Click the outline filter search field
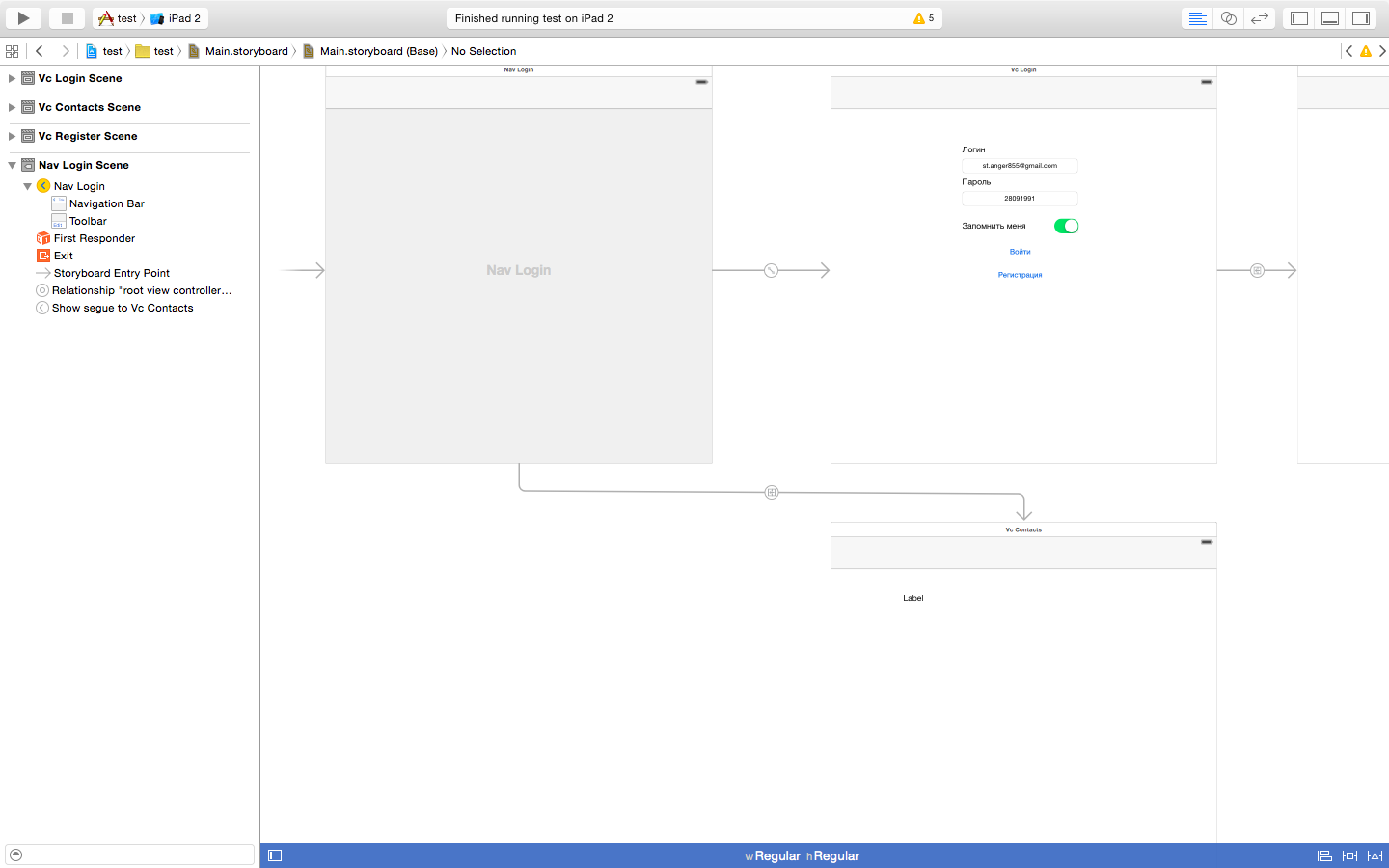The image size is (1389, 868). click(x=135, y=854)
